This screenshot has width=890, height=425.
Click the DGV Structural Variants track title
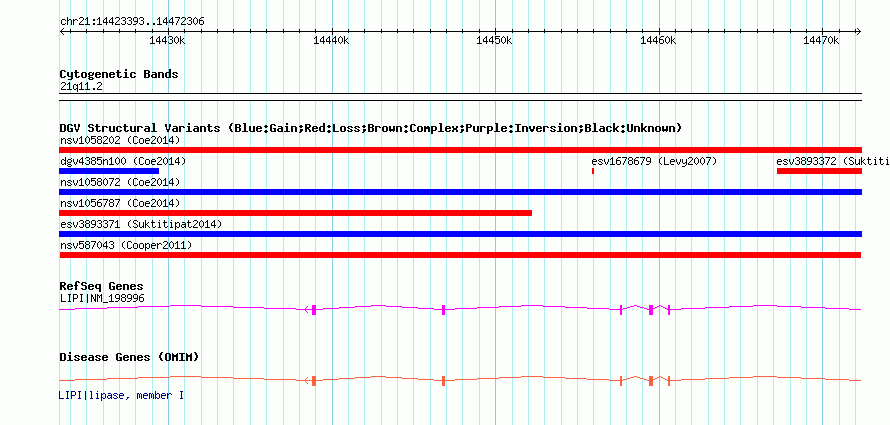370,128
